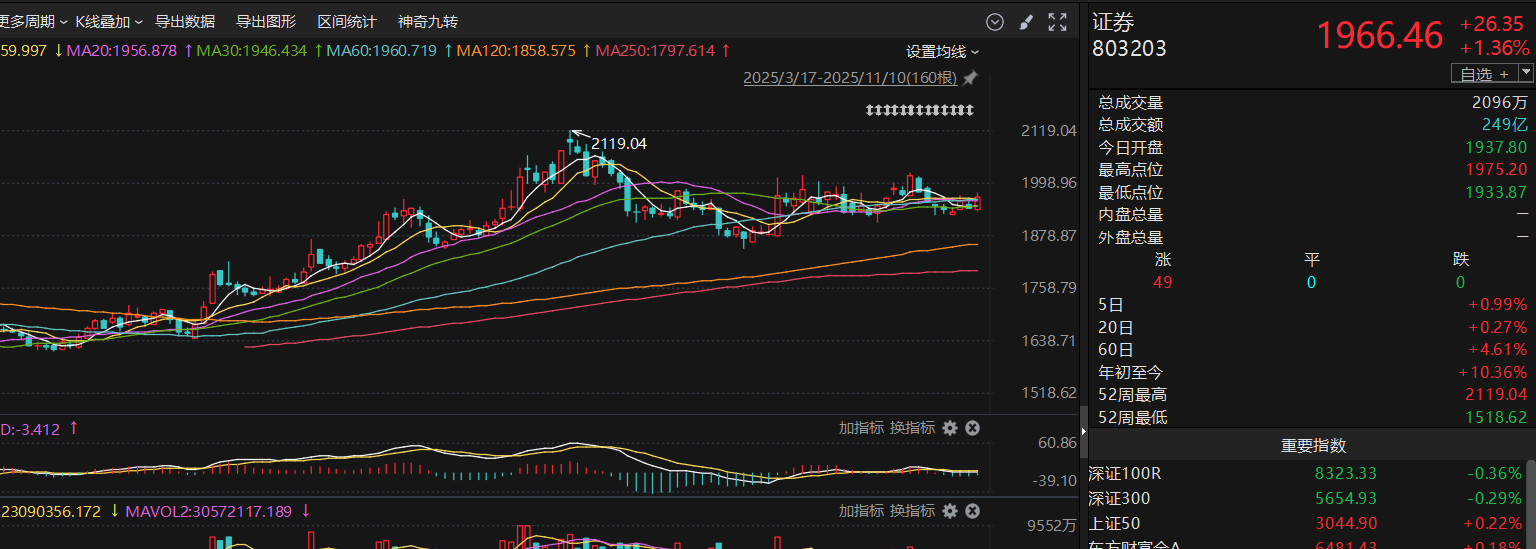Click 导出图形 export chart button

pyautogui.click(x=266, y=22)
